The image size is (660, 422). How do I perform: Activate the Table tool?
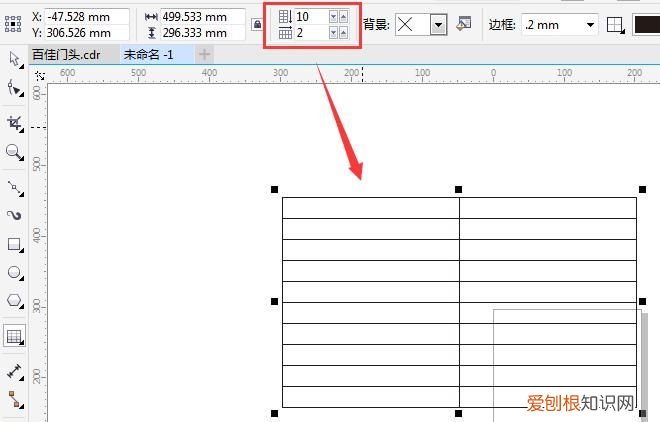click(14, 337)
